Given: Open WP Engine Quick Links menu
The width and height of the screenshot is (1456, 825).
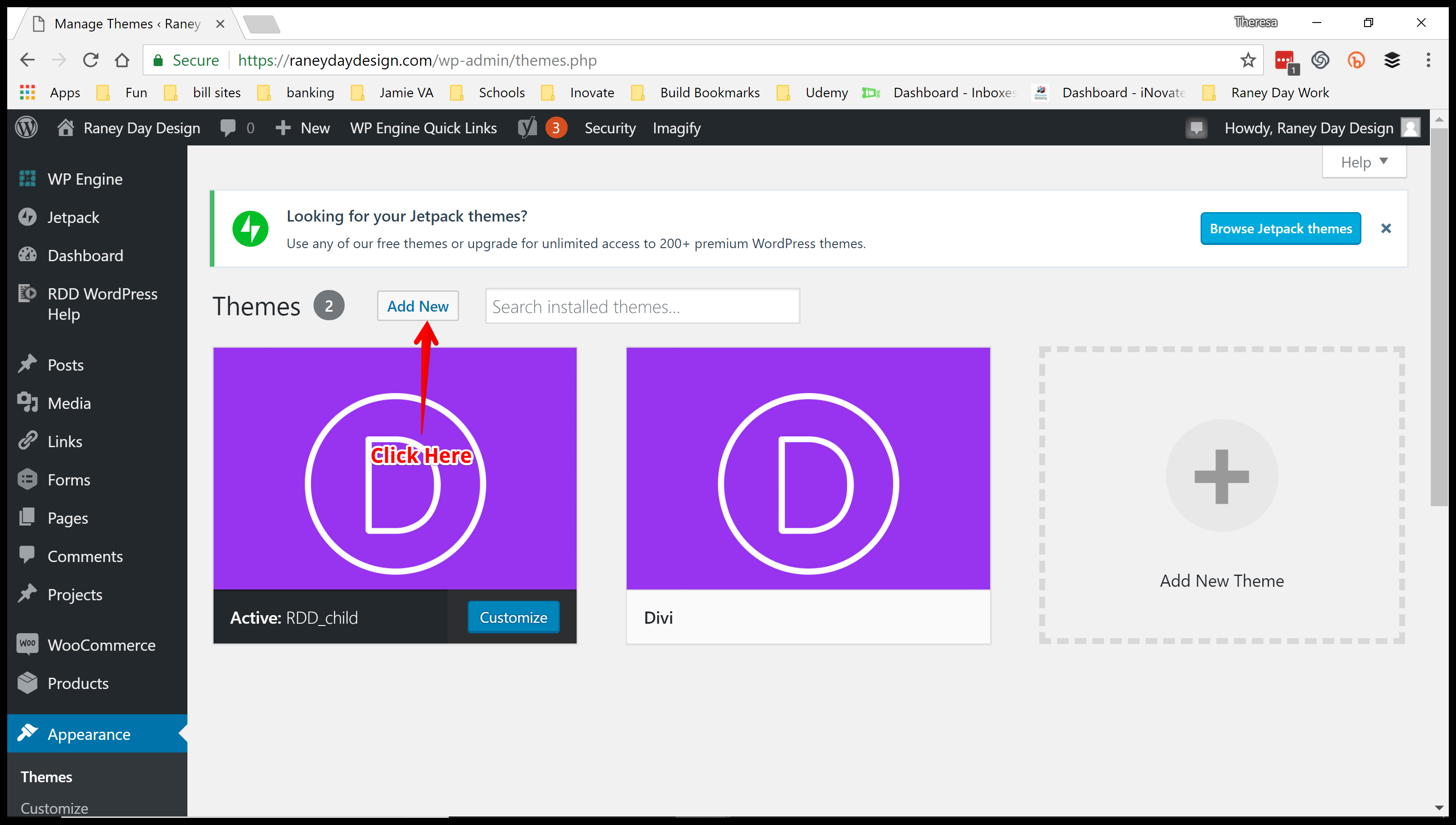Looking at the screenshot, I should (x=423, y=128).
